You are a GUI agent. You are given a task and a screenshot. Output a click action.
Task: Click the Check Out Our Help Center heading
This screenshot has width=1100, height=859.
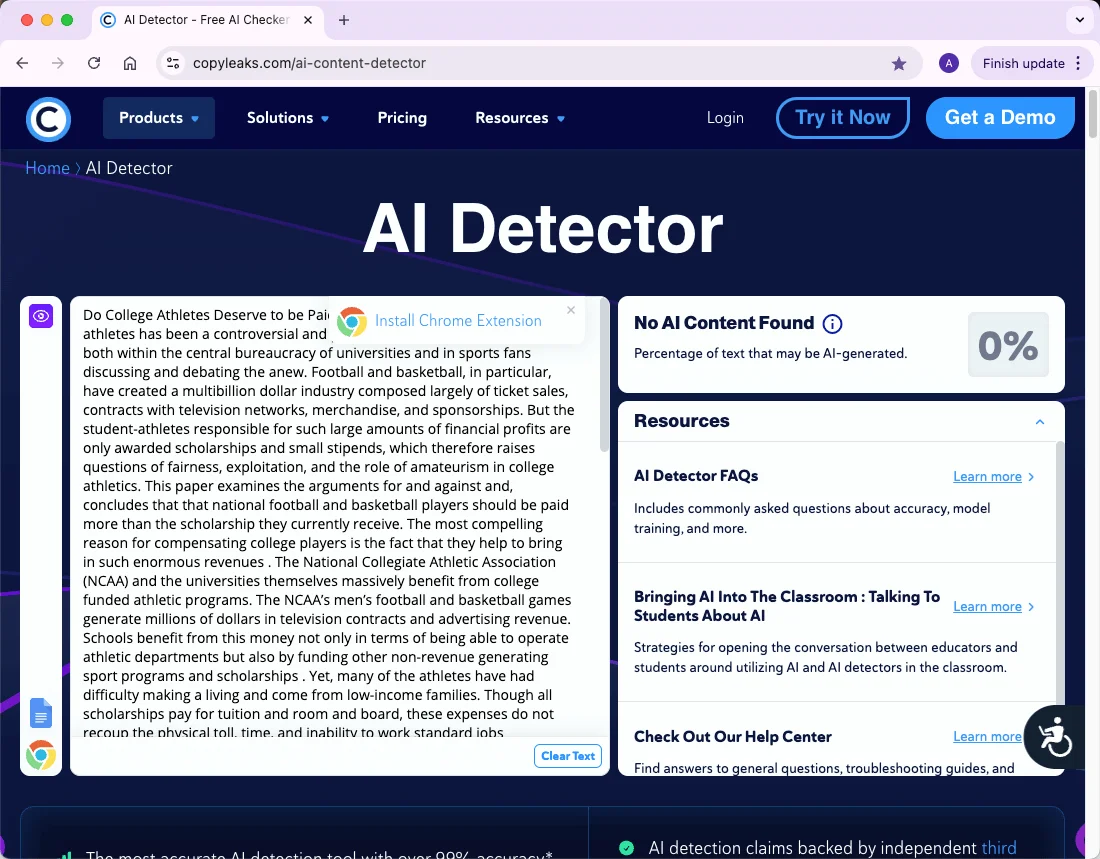[732, 737]
